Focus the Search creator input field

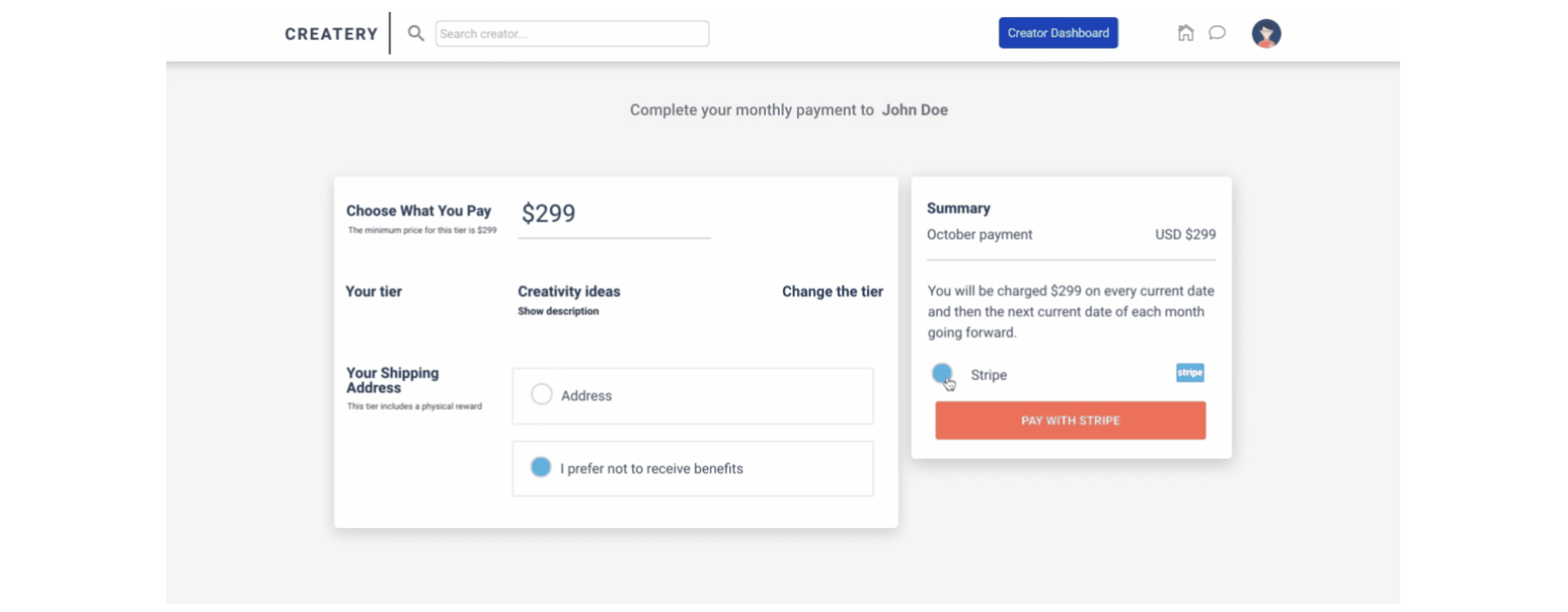pyautogui.click(x=572, y=33)
